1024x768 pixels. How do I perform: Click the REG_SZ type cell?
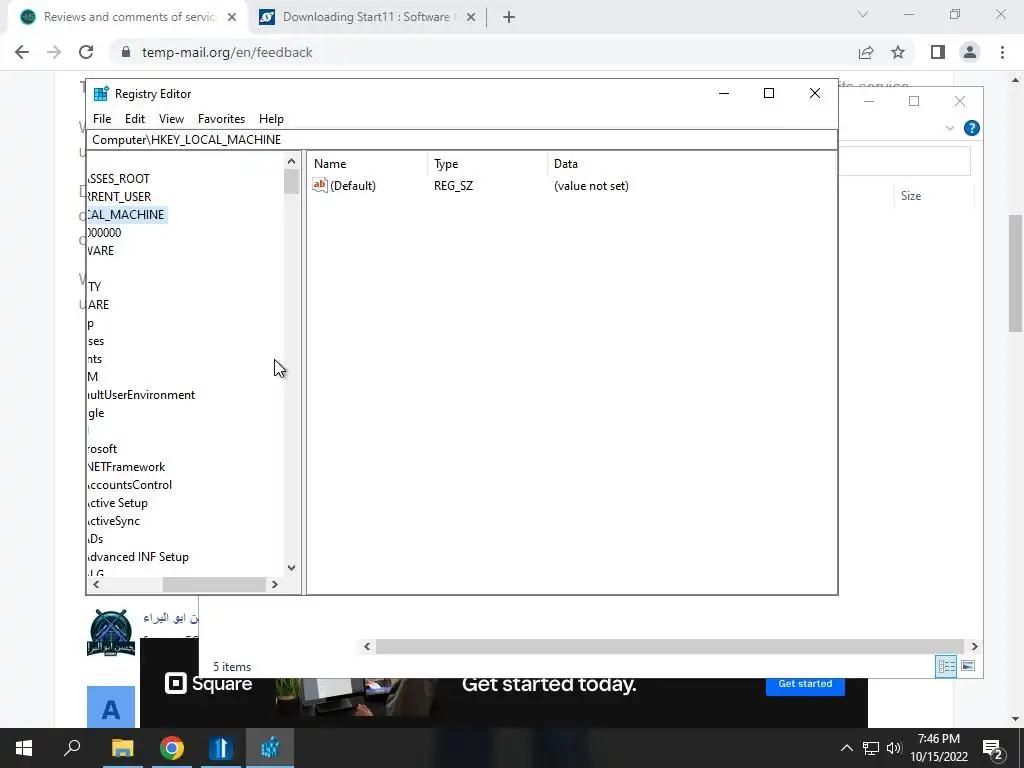point(453,185)
